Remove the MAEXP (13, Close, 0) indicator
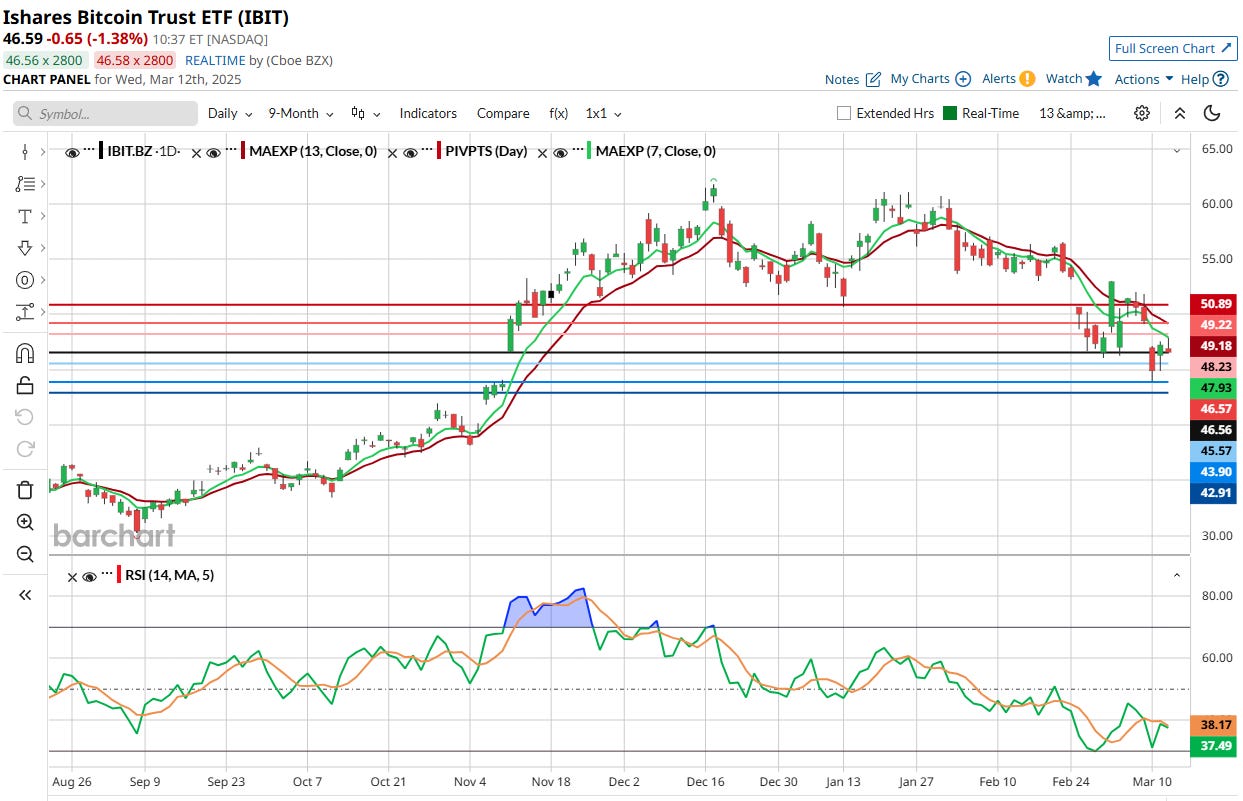This screenshot has height=801, width=1243. click(x=198, y=153)
